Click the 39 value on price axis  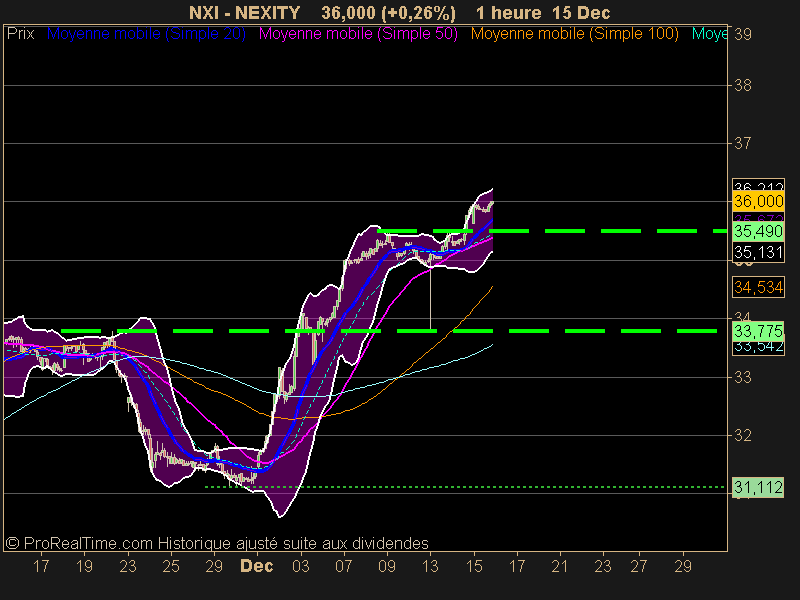coord(743,34)
